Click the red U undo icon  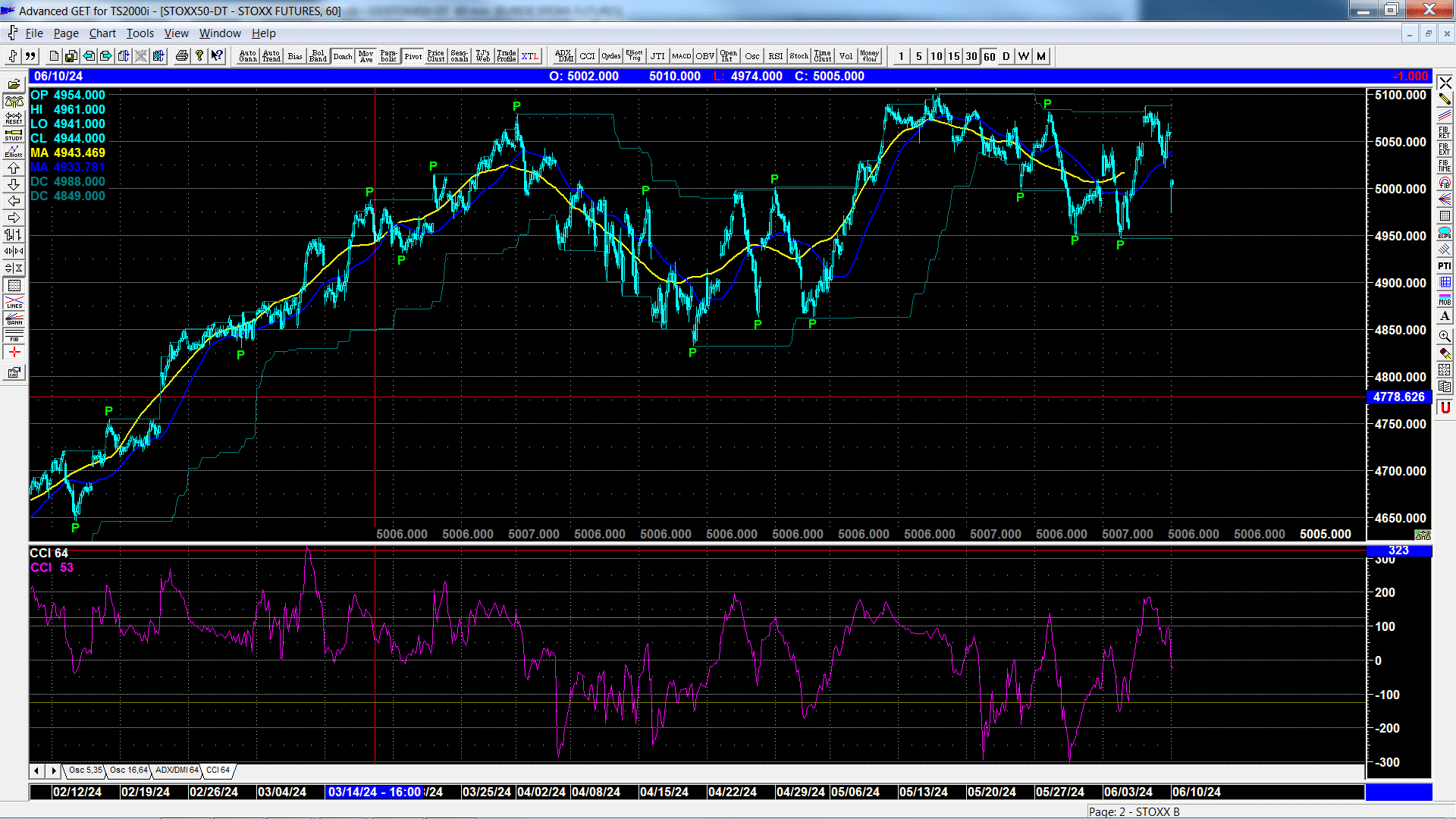point(1445,407)
